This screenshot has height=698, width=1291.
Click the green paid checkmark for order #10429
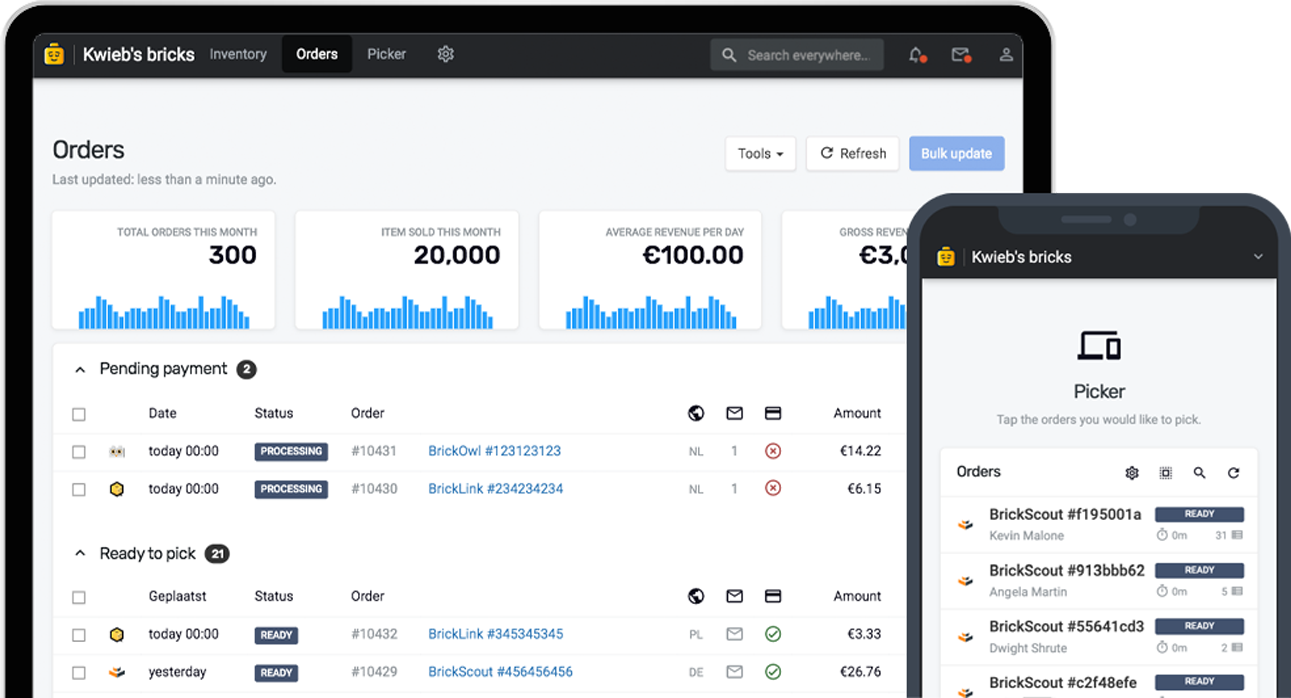tap(772, 672)
